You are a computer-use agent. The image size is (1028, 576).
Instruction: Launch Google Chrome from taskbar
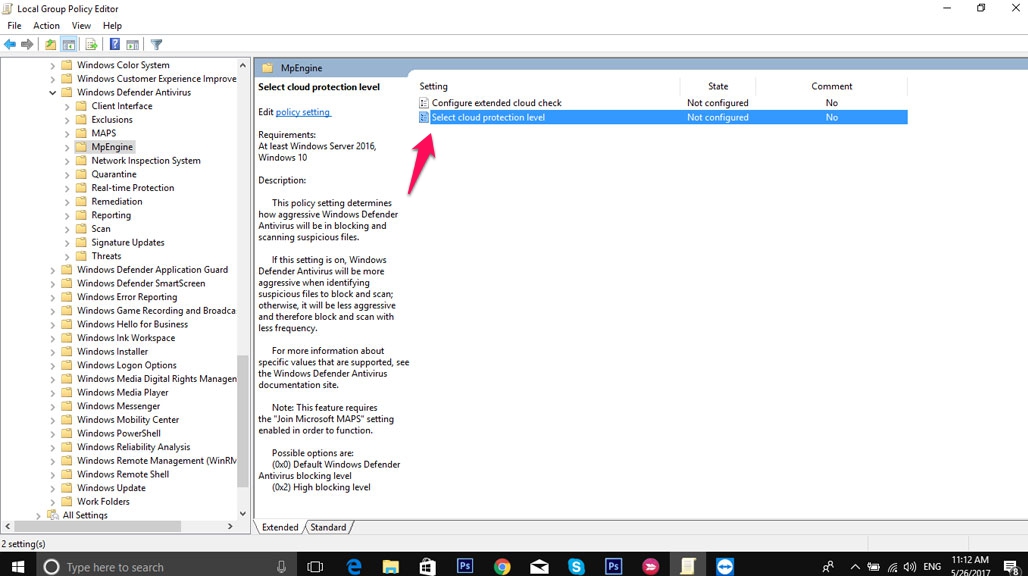(502, 566)
